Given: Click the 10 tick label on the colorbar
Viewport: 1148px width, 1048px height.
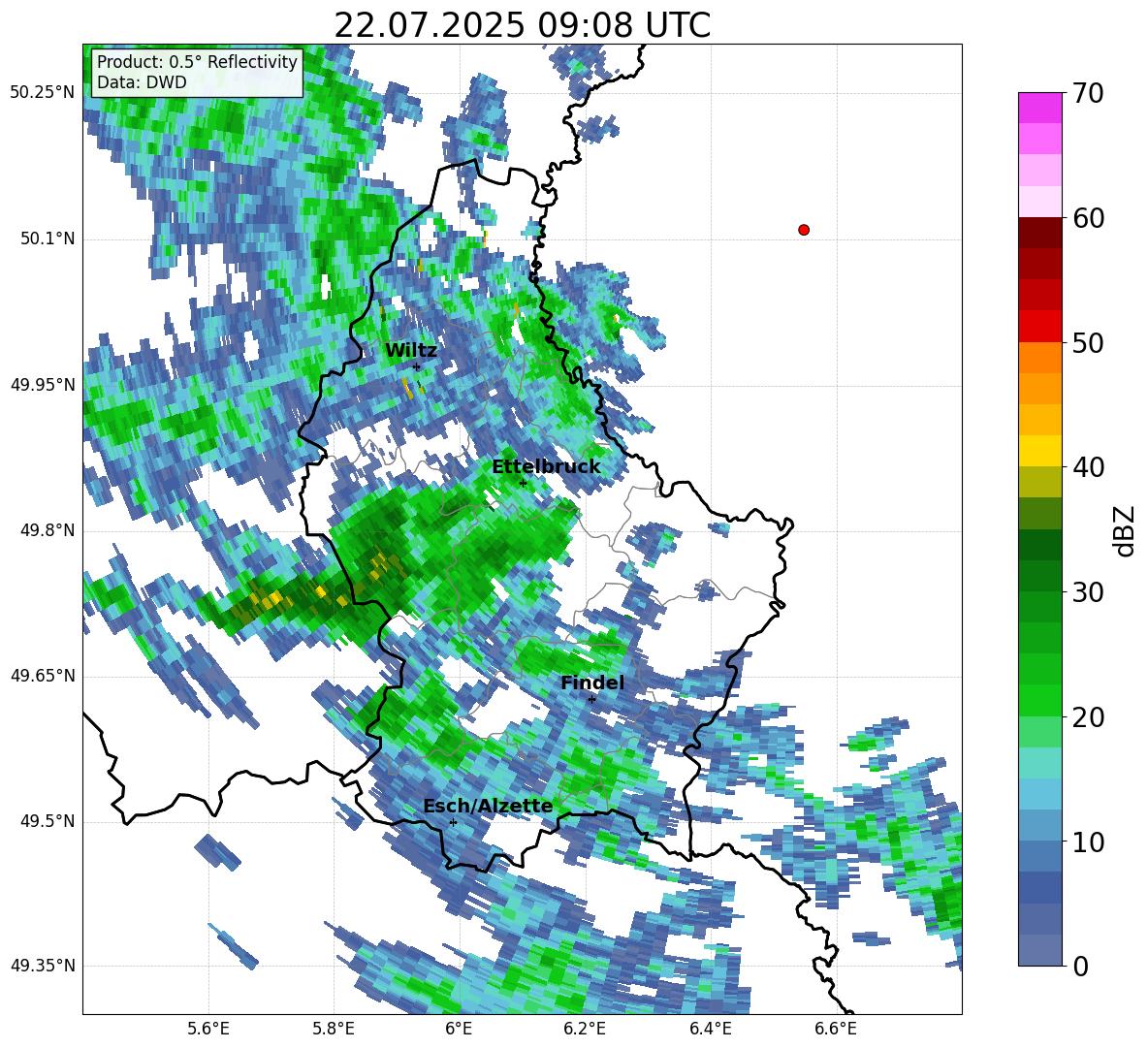Looking at the screenshot, I should coord(1088,842).
